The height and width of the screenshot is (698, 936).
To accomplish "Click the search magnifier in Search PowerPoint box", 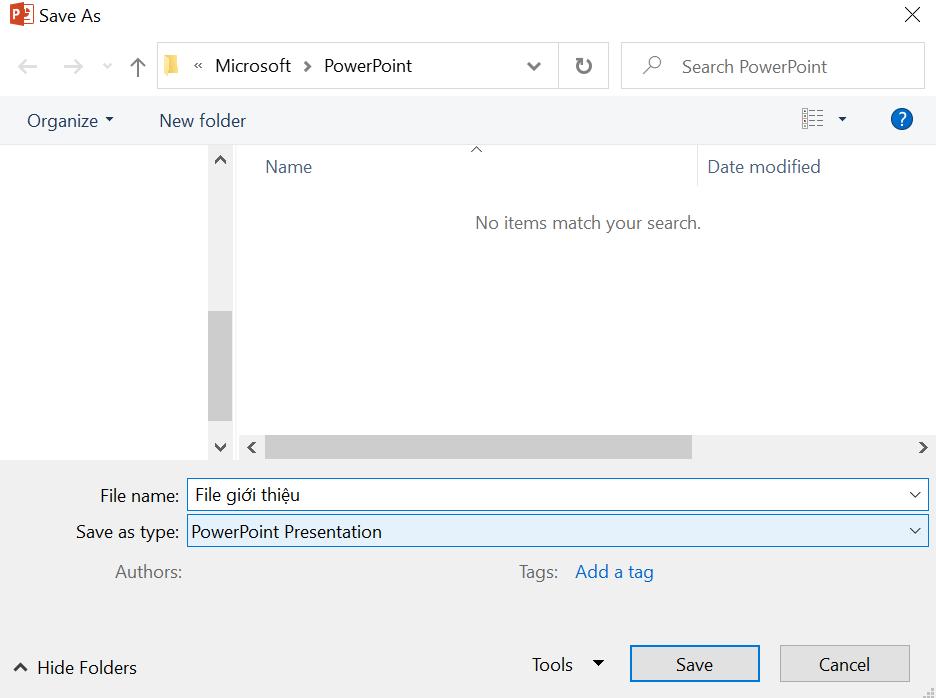I will [652, 65].
